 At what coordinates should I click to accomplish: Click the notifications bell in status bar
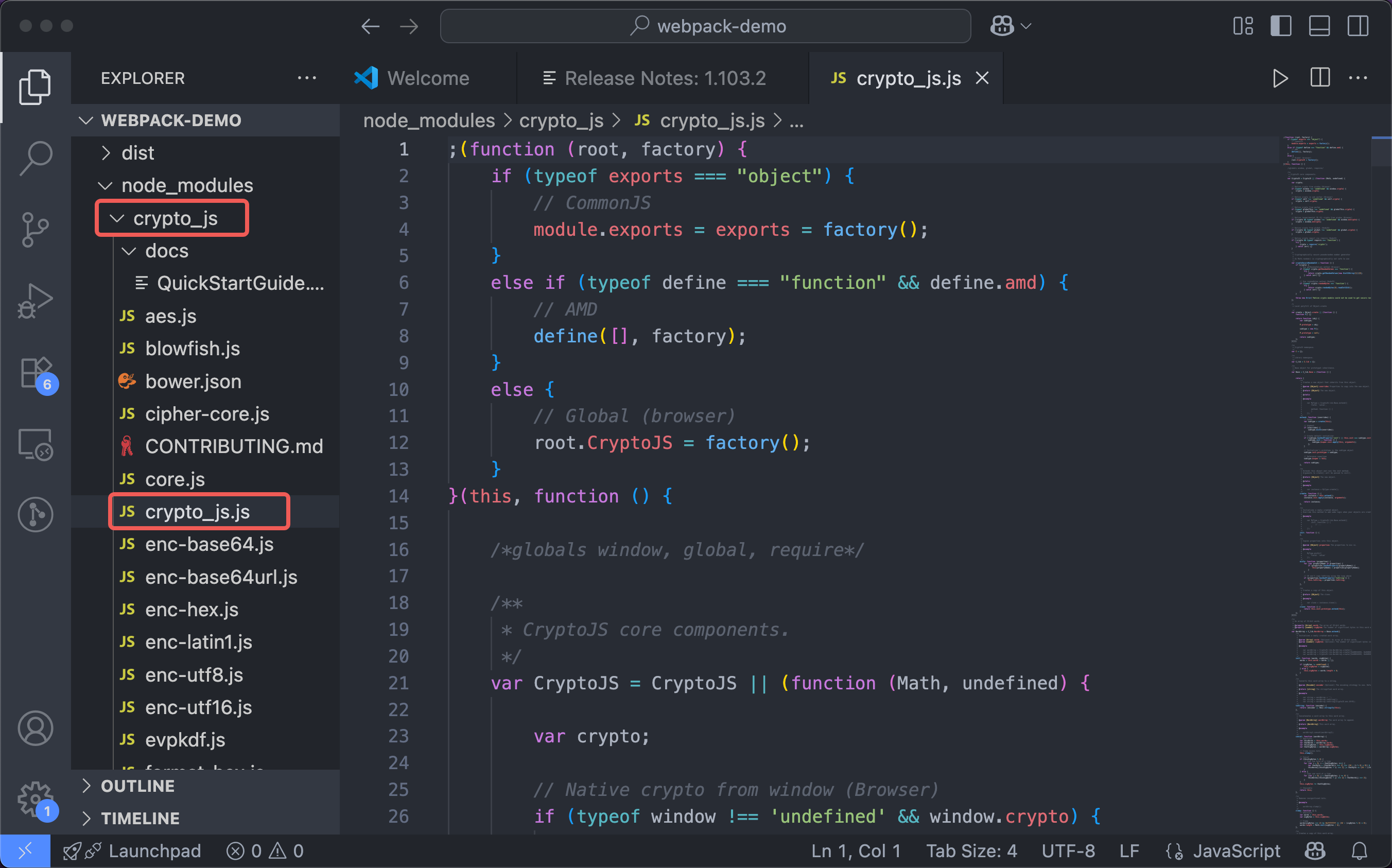tap(1359, 851)
